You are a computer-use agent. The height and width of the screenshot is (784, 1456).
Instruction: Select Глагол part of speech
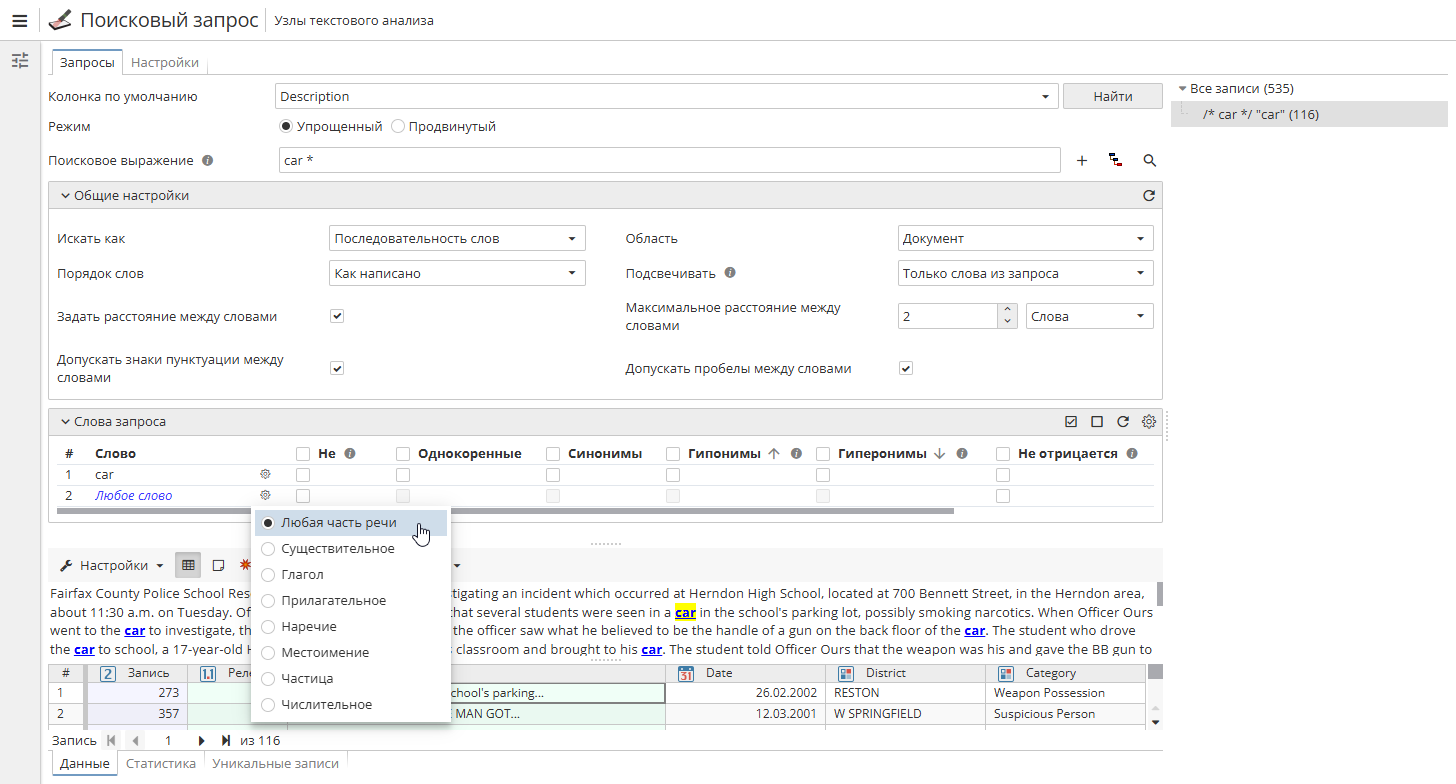[350, 575]
